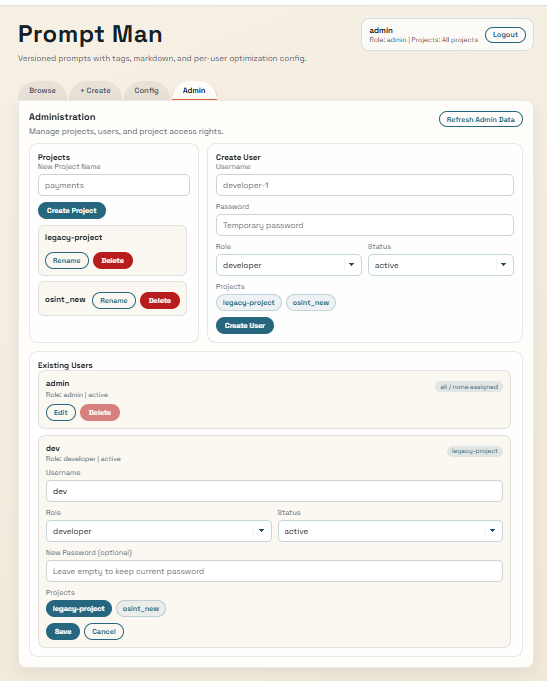Click the 'Administration' heading

[x=62, y=117]
